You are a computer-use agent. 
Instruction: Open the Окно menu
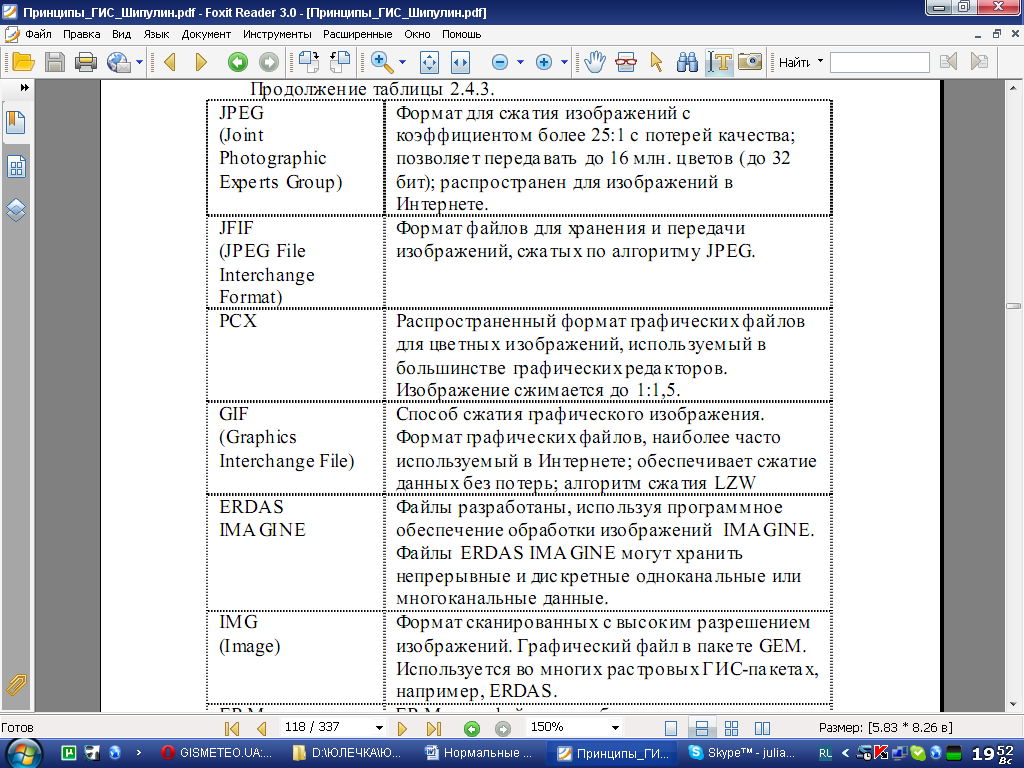click(417, 34)
